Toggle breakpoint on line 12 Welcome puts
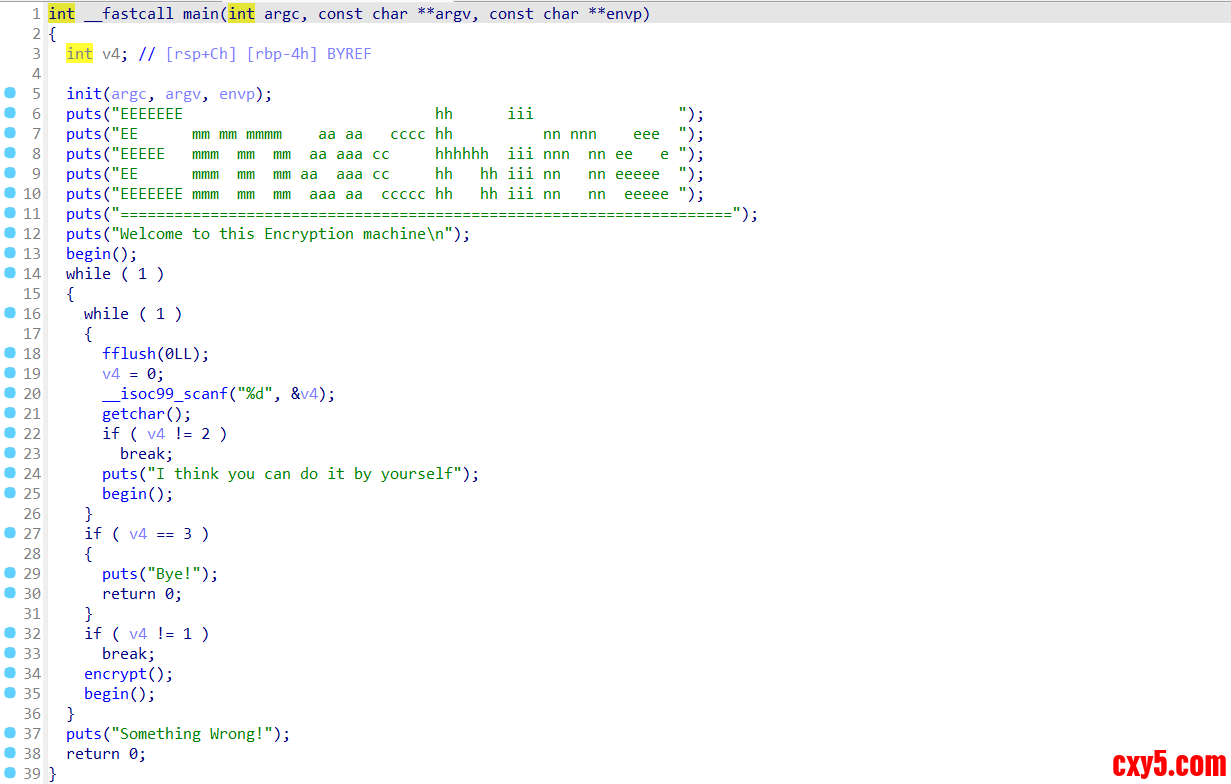1231x784 pixels. click(10, 233)
